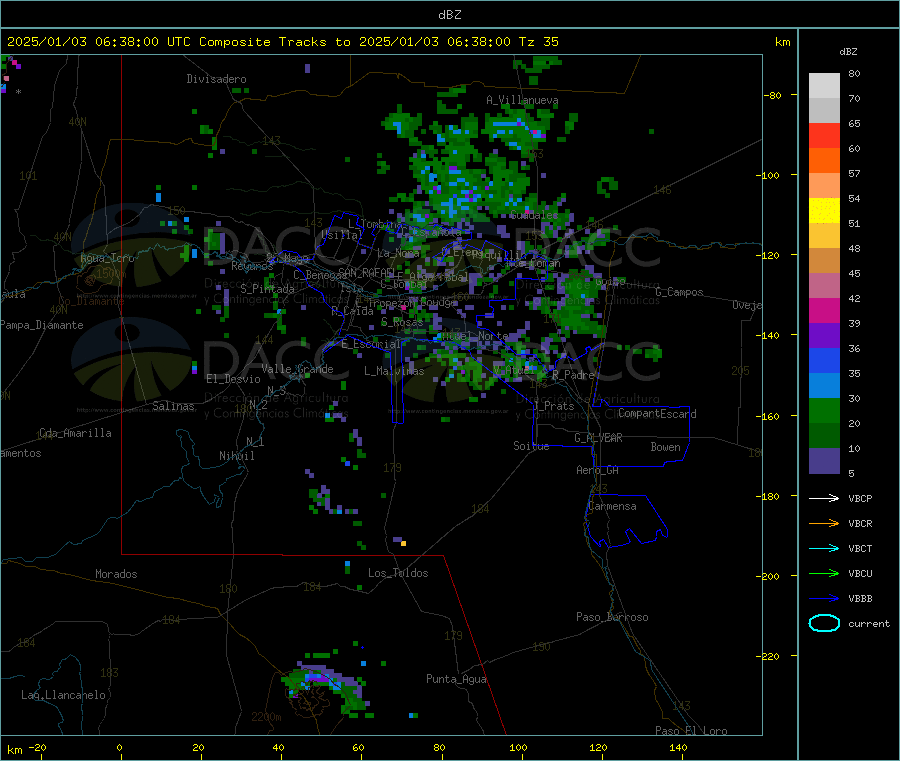Click the 'Tz 35' text in header
This screenshot has width=900, height=761.
tap(538, 42)
